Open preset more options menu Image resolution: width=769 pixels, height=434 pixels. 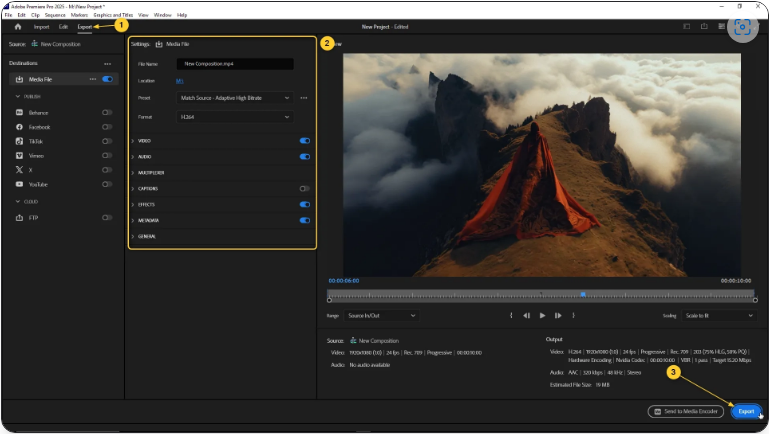point(304,98)
